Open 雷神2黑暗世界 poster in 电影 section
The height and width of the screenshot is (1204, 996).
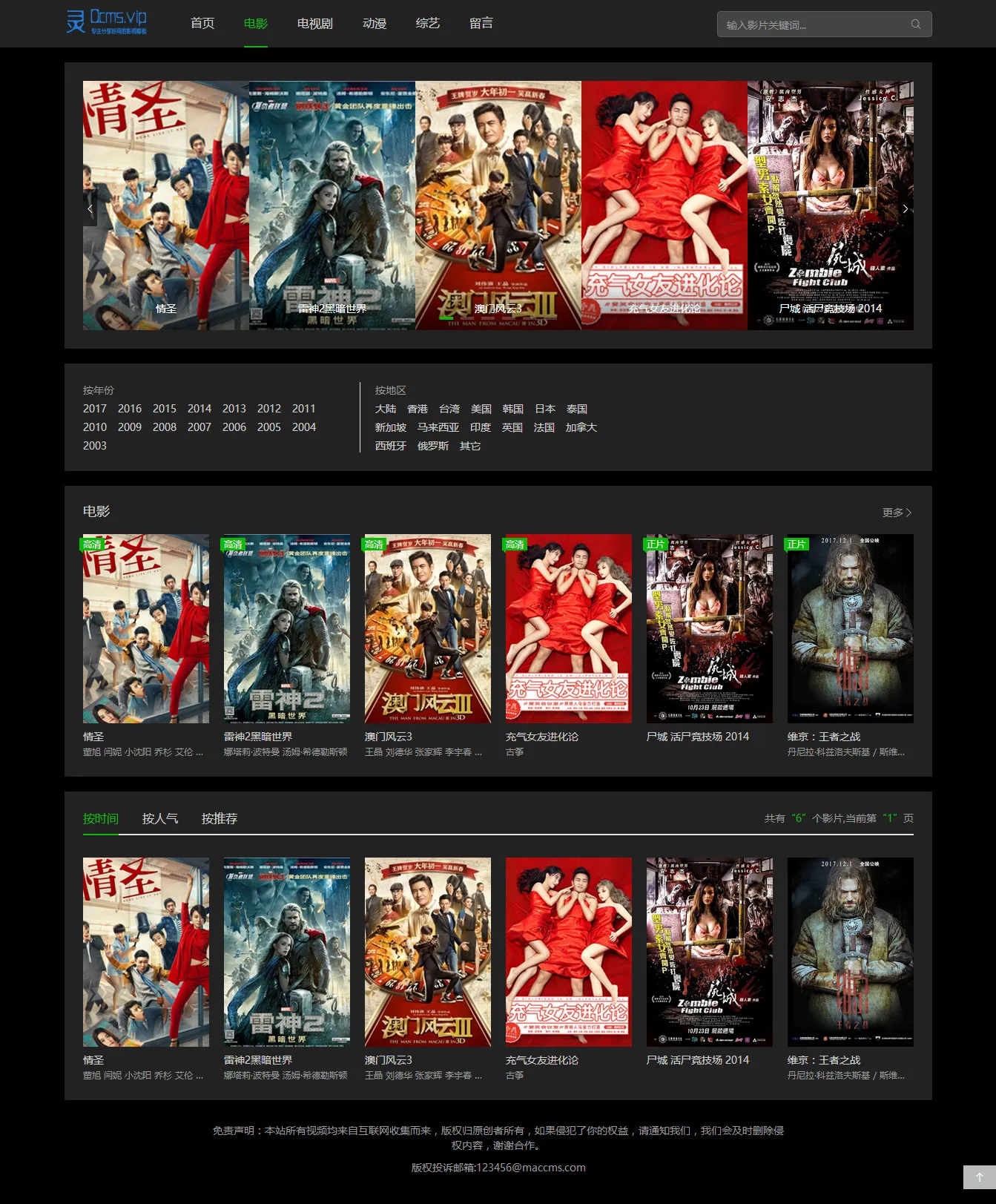pos(287,628)
